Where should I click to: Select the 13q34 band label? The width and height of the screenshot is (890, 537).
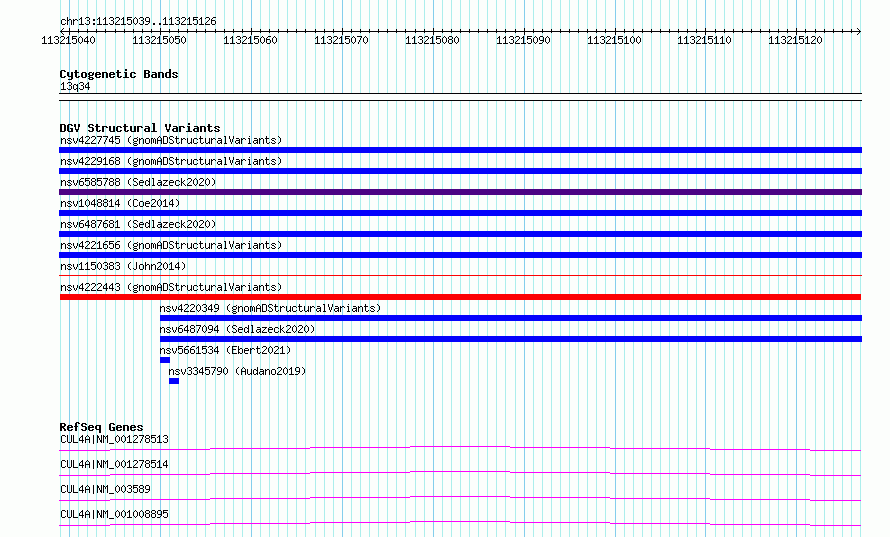coord(75,86)
